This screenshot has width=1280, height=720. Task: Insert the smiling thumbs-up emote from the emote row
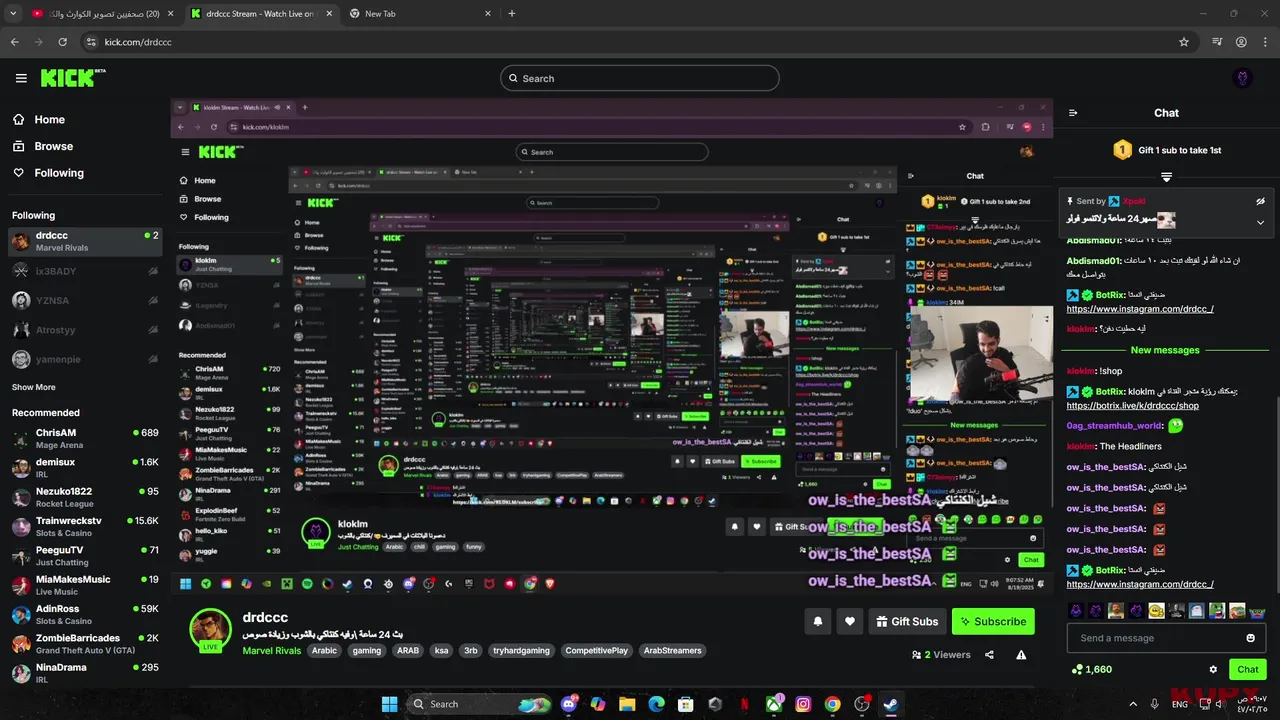click(1156, 611)
